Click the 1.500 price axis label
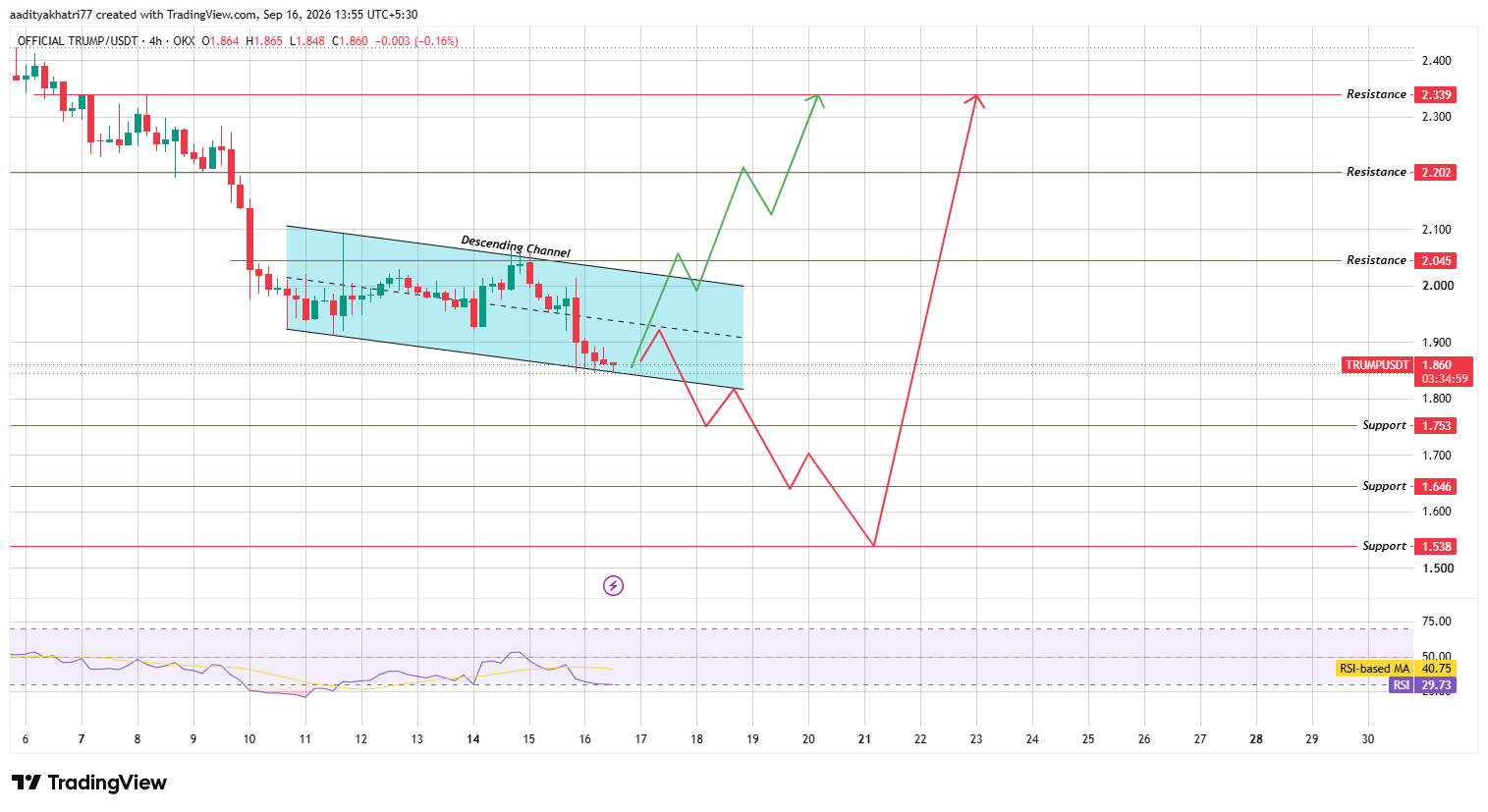The width and height of the screenshot is (1488, 812). tap(1436, 568)
